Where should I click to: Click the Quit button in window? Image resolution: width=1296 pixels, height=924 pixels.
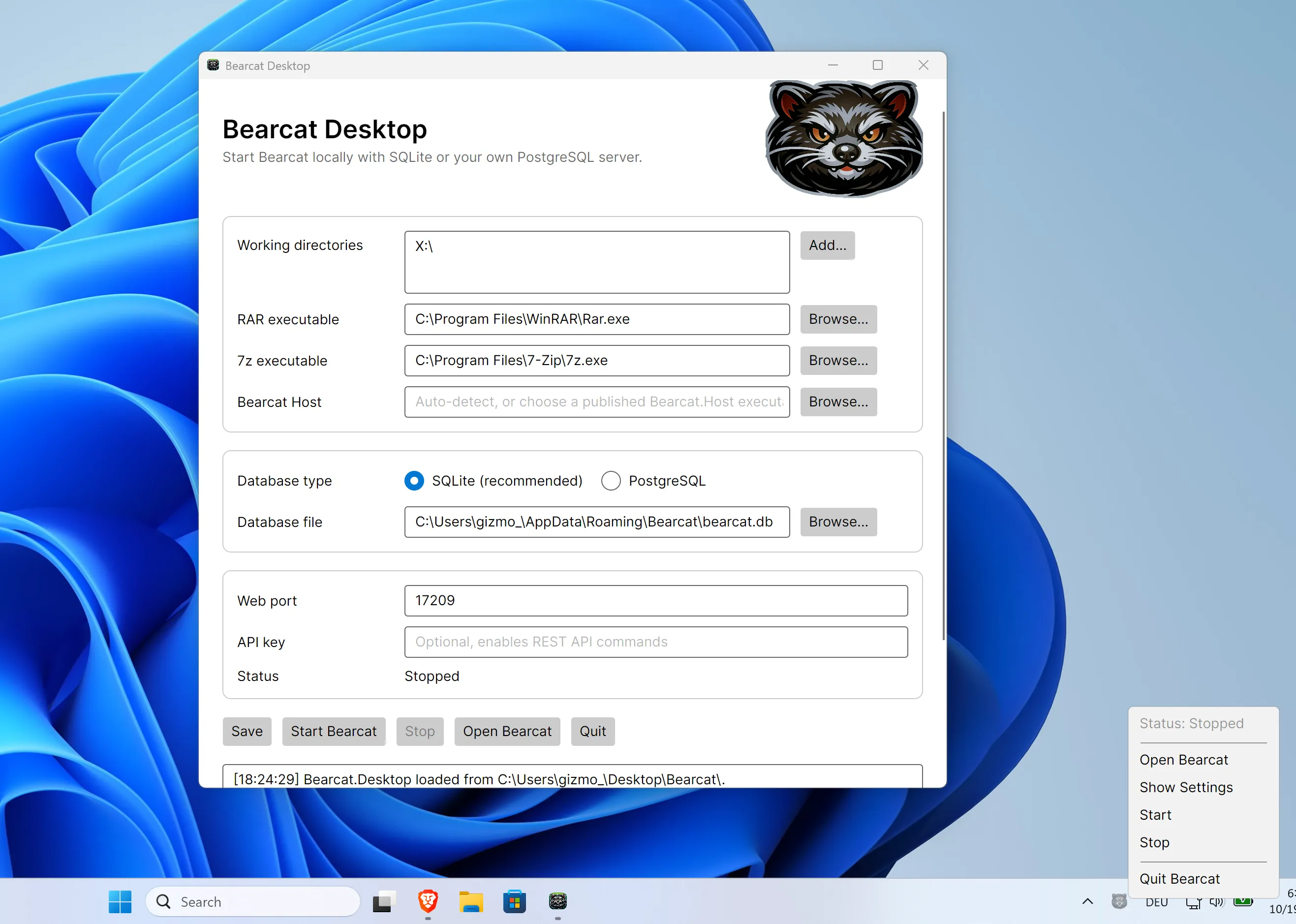click(x=593, y=731)
